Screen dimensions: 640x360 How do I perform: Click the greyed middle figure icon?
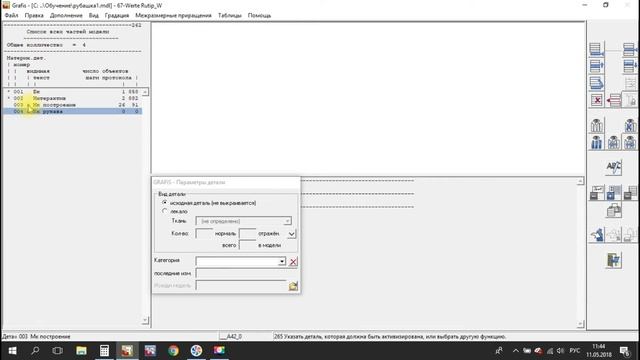[x=613, y=235]
